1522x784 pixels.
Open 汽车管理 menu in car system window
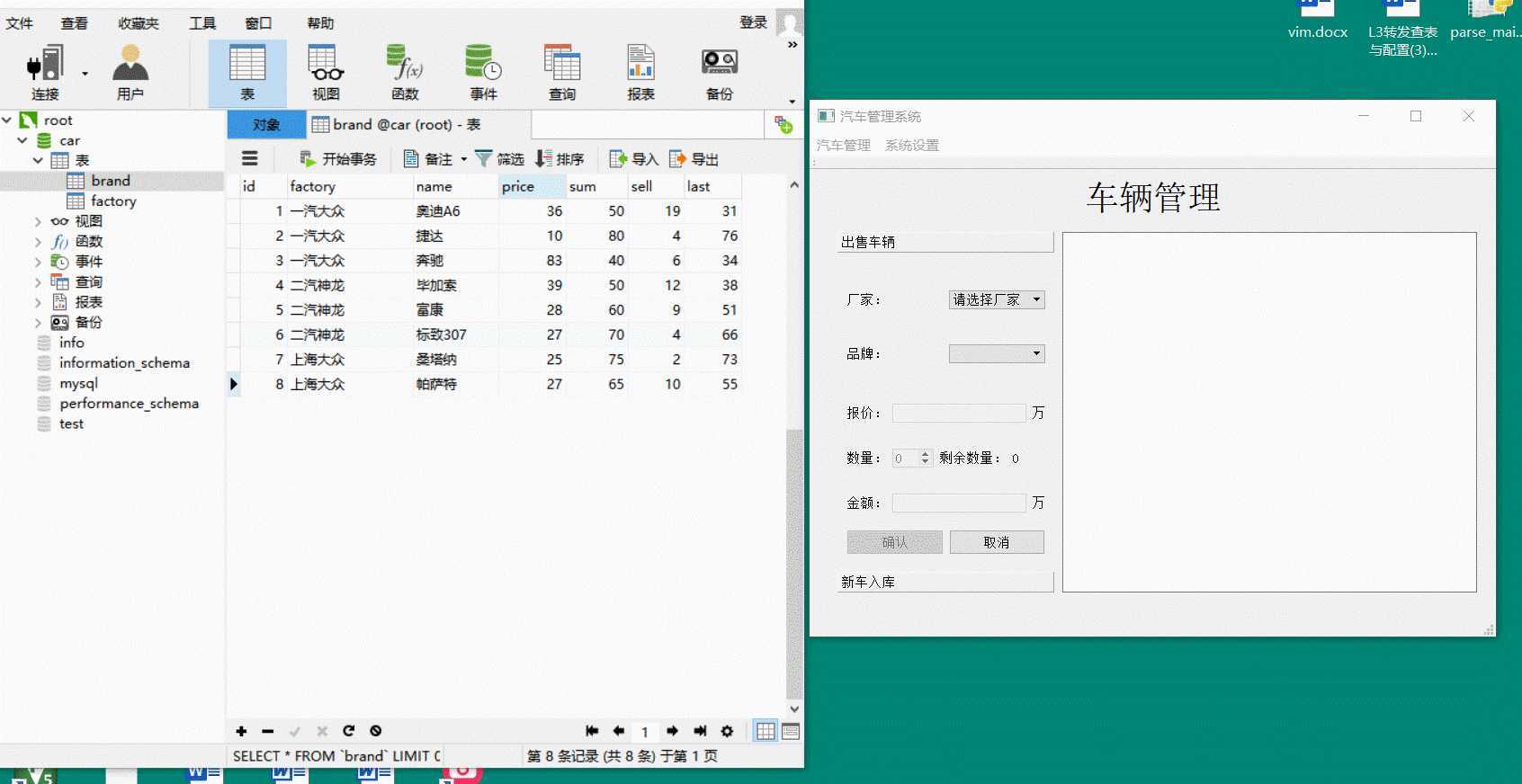tap(843, 145)
